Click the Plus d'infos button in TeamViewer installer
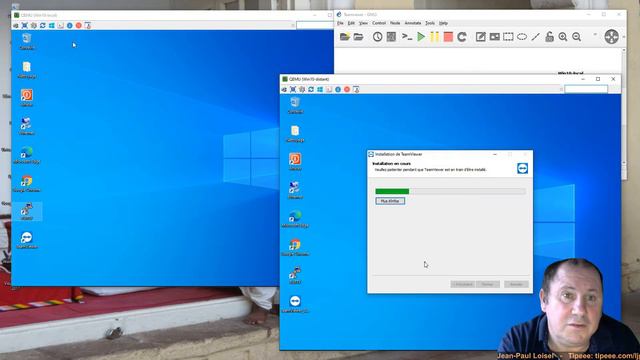Viewport: 640px width, 360px height. click(x=390, y=201)
